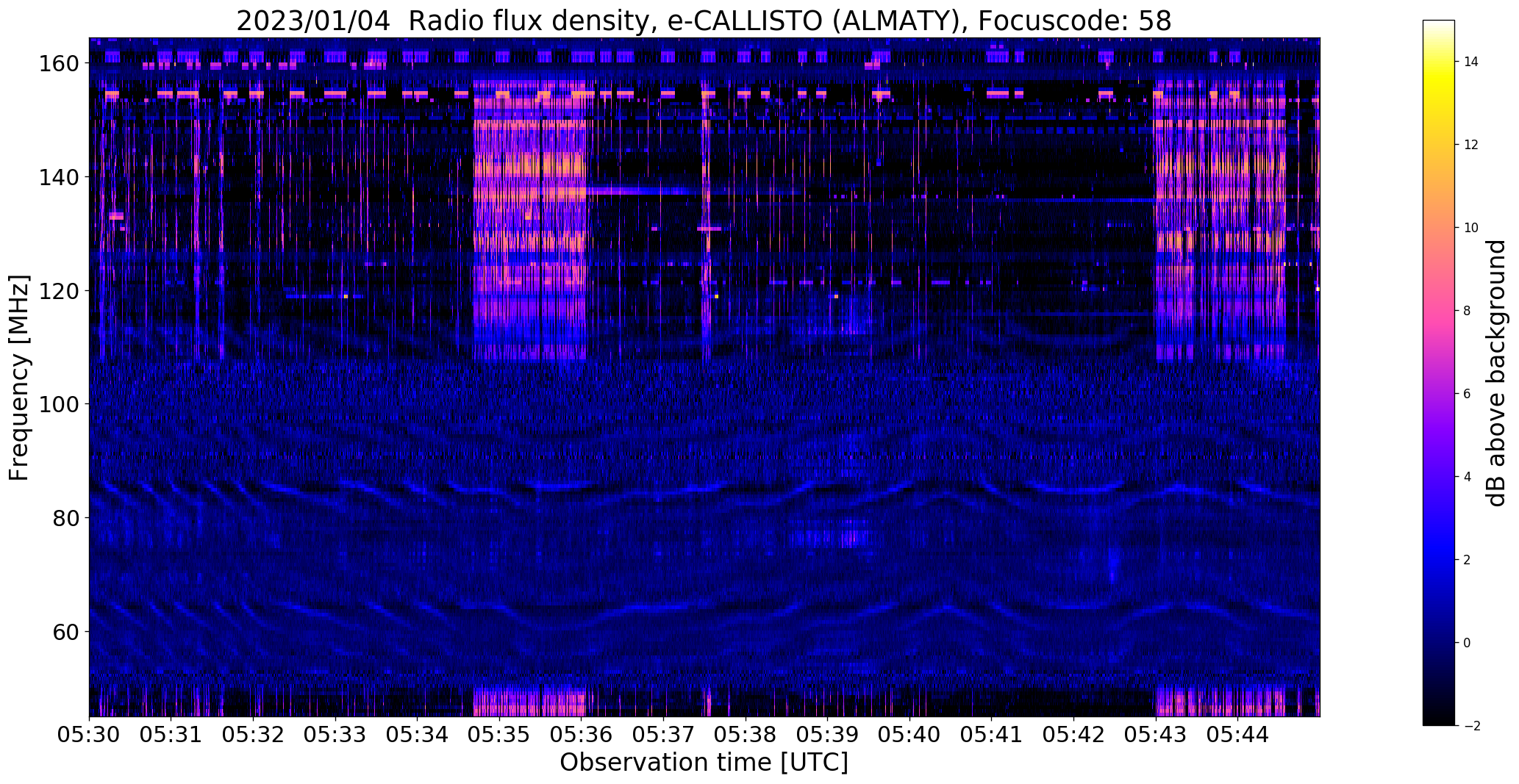Screen dimensions: 1519x784
Task: Click the 'Observation time [UTC]' axis label
Action: 704,763
